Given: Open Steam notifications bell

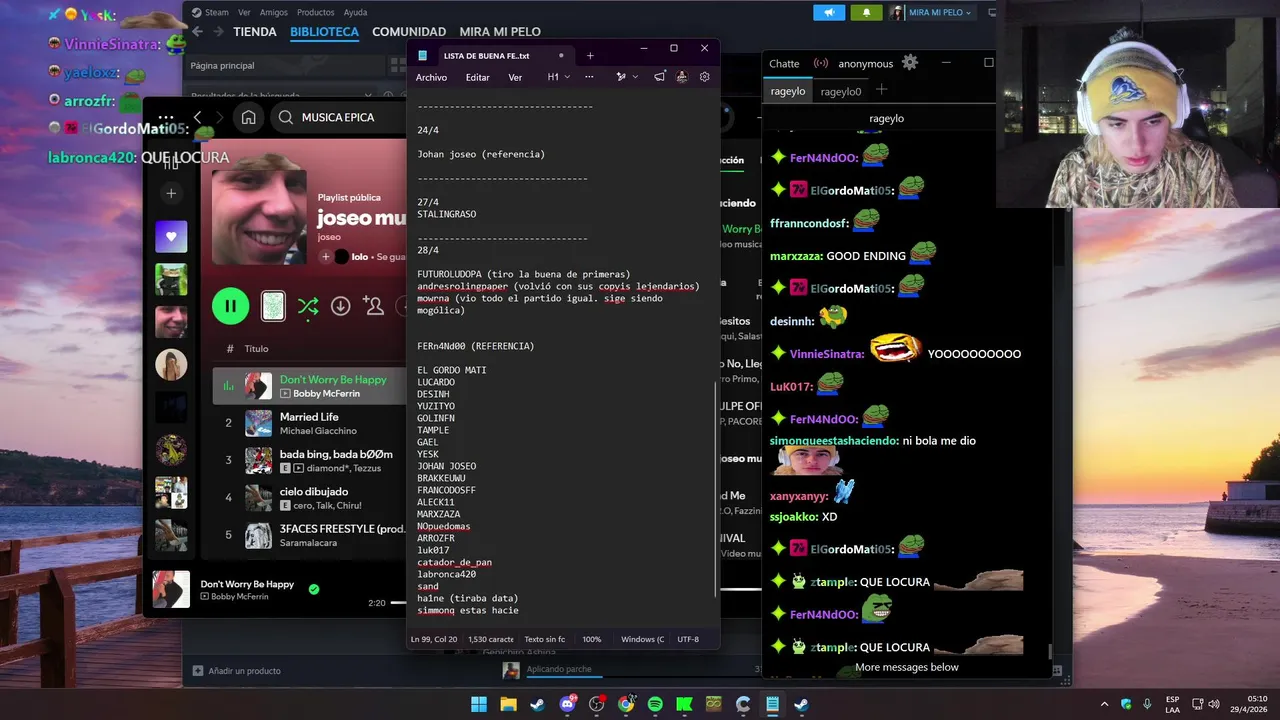Looking at the screenshot, I should tap(866, 12).
